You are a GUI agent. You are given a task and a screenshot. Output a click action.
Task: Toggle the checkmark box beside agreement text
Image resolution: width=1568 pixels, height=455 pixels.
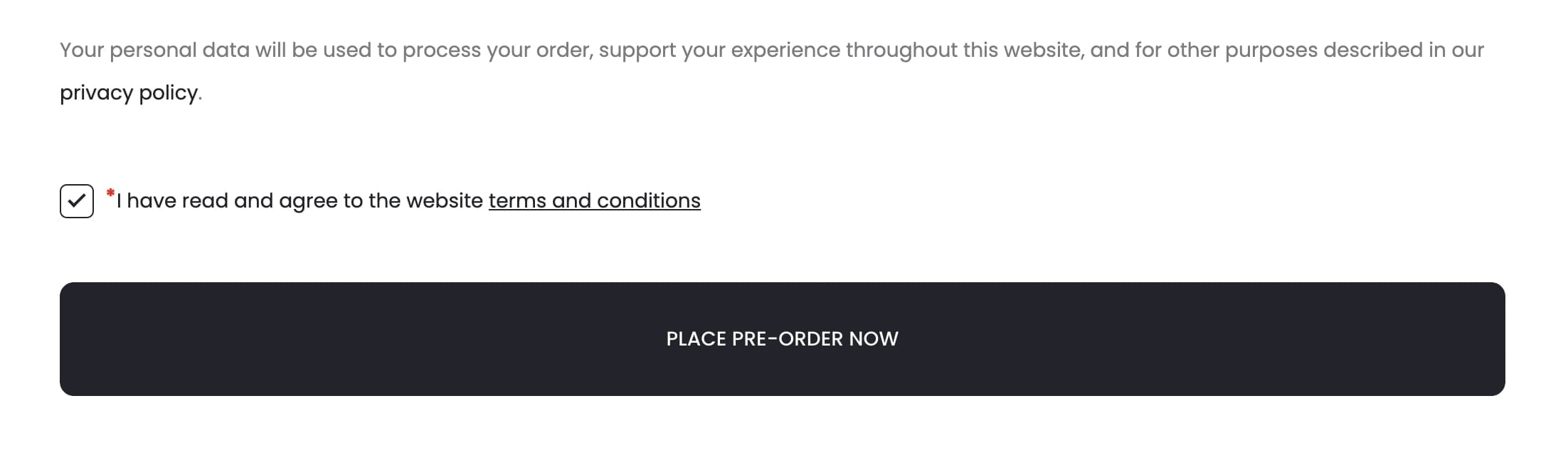coord(77,201)
